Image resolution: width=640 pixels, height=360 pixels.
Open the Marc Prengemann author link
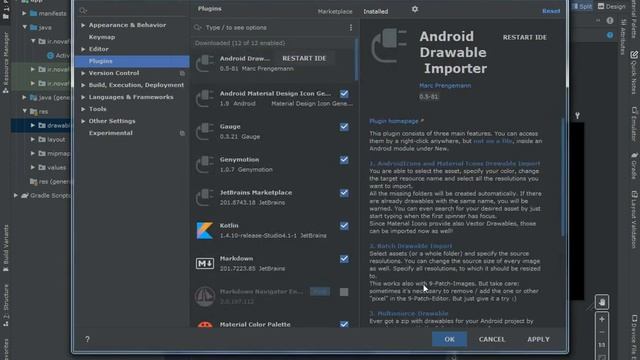tap(445, 86)
